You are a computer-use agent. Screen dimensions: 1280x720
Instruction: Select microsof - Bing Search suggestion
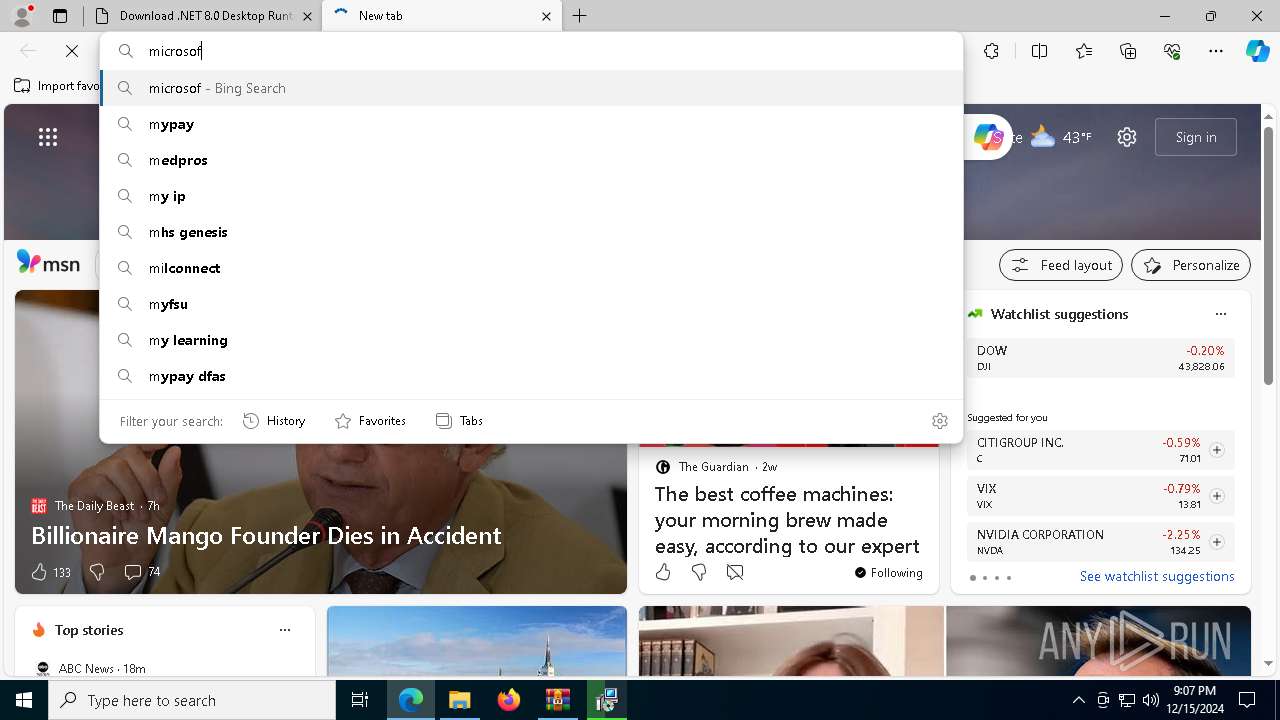tap(531, 88)
